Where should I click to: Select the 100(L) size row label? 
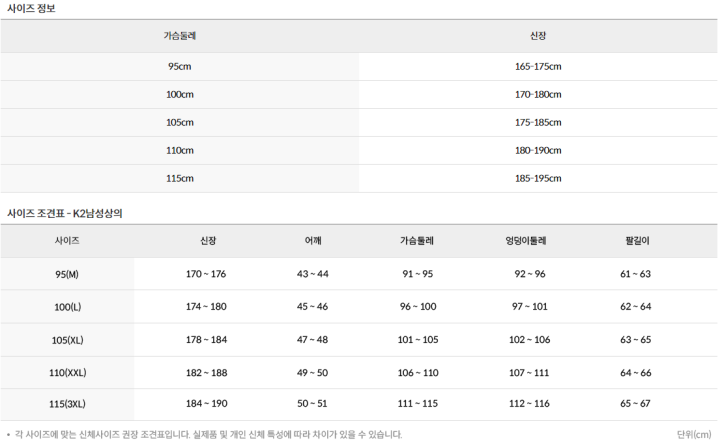pos(68,307)
